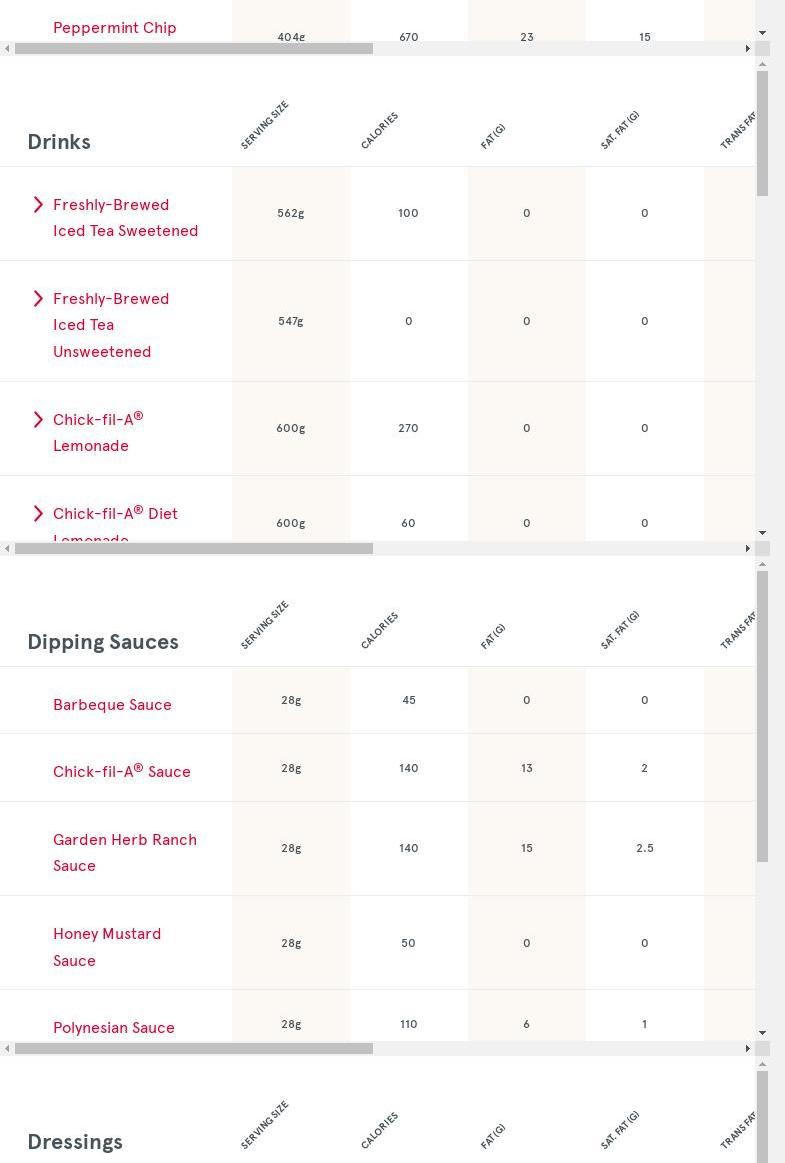Expand Freshly-Brewed Iced Tea Unsweetened chevron
The height and width of the screenshot is (1163, 785).
click(x=38, y=299)
